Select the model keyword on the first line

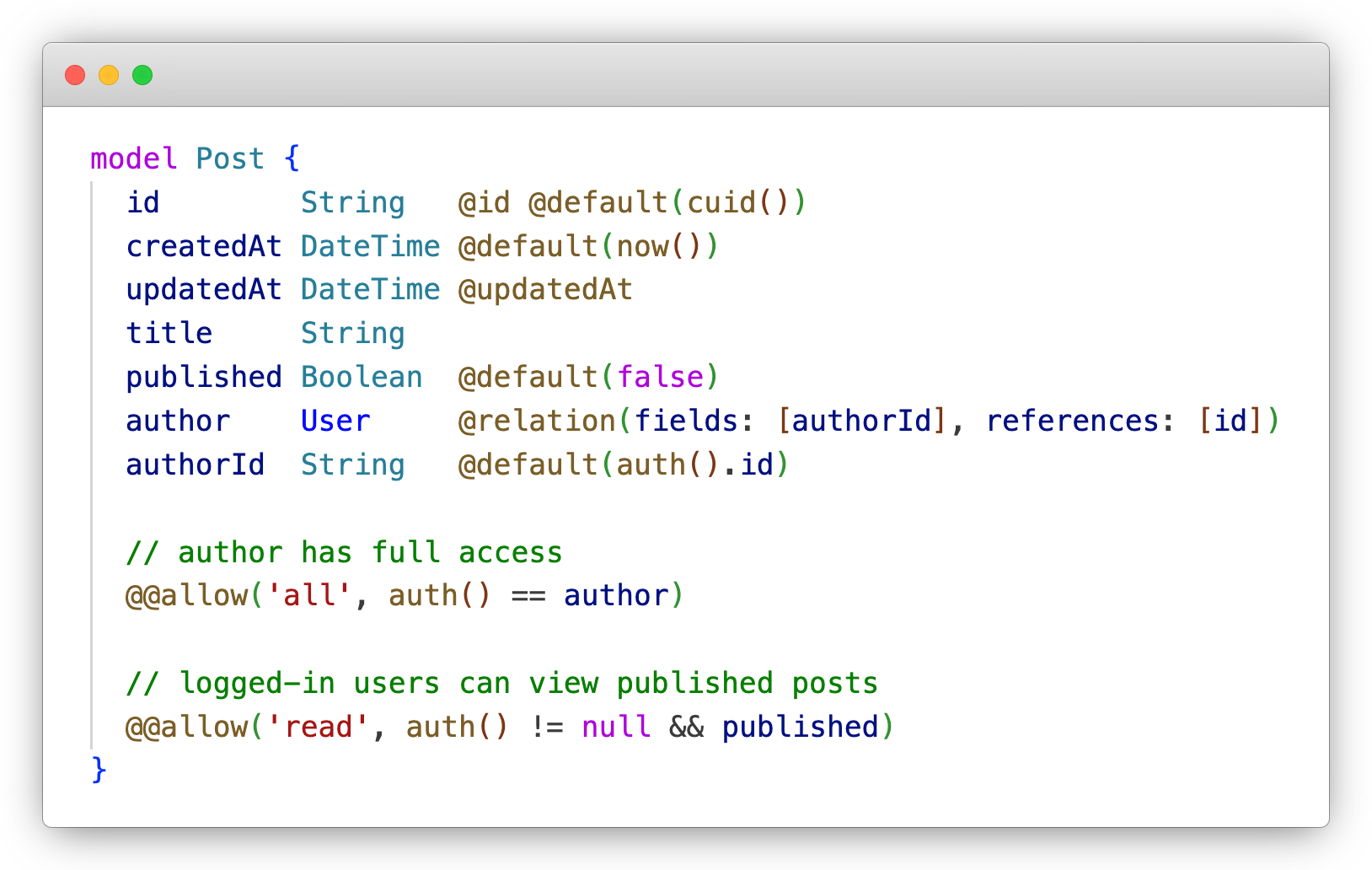click(132, 158)
